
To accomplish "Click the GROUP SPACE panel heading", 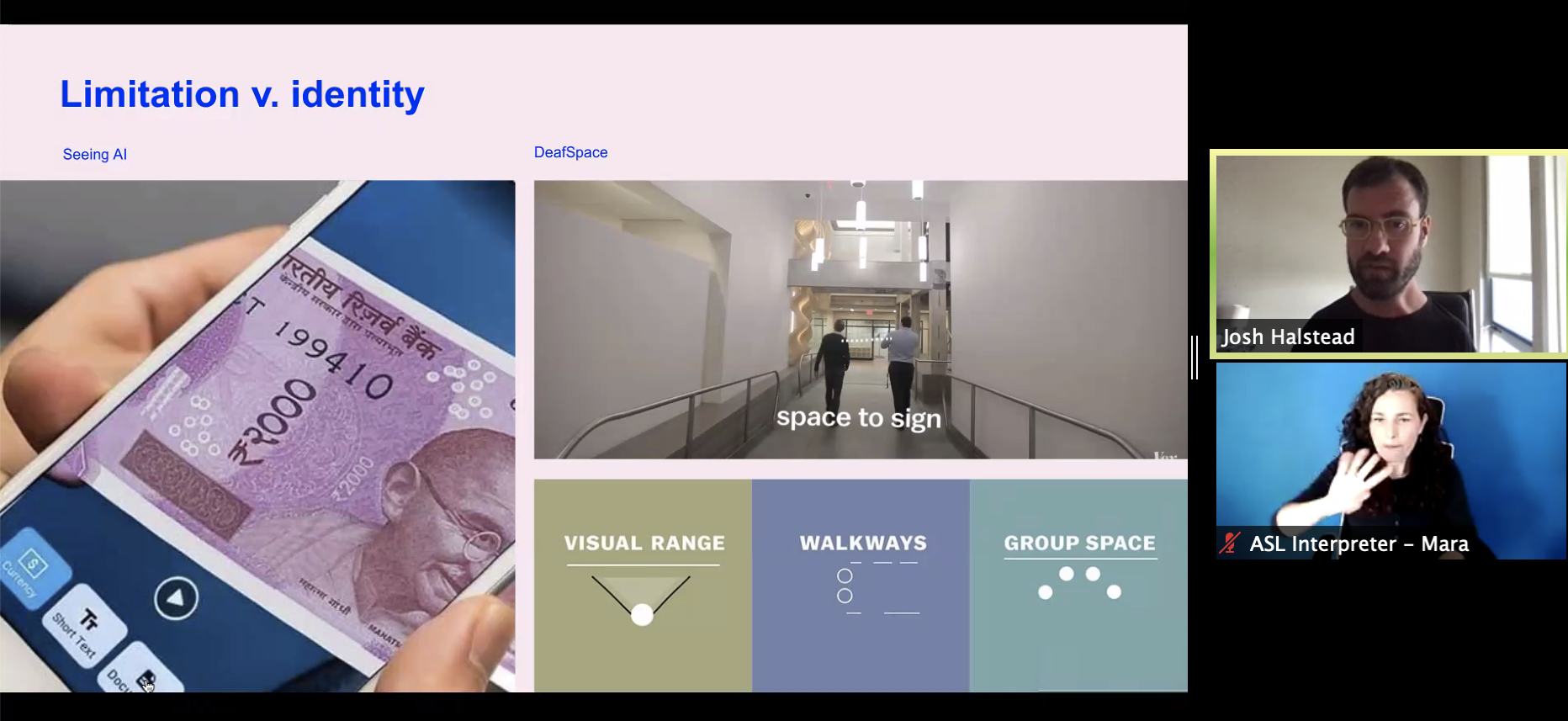I will coord(1080,543).
